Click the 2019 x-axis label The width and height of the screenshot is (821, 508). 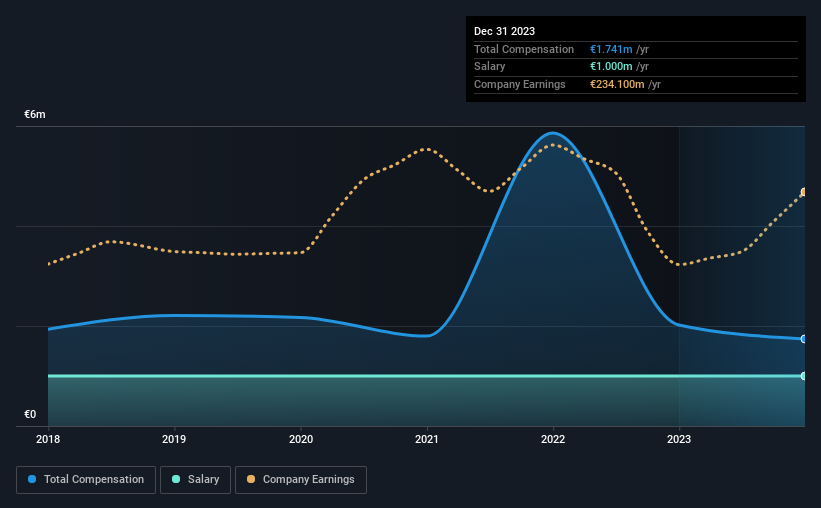(x=174, y=439)
